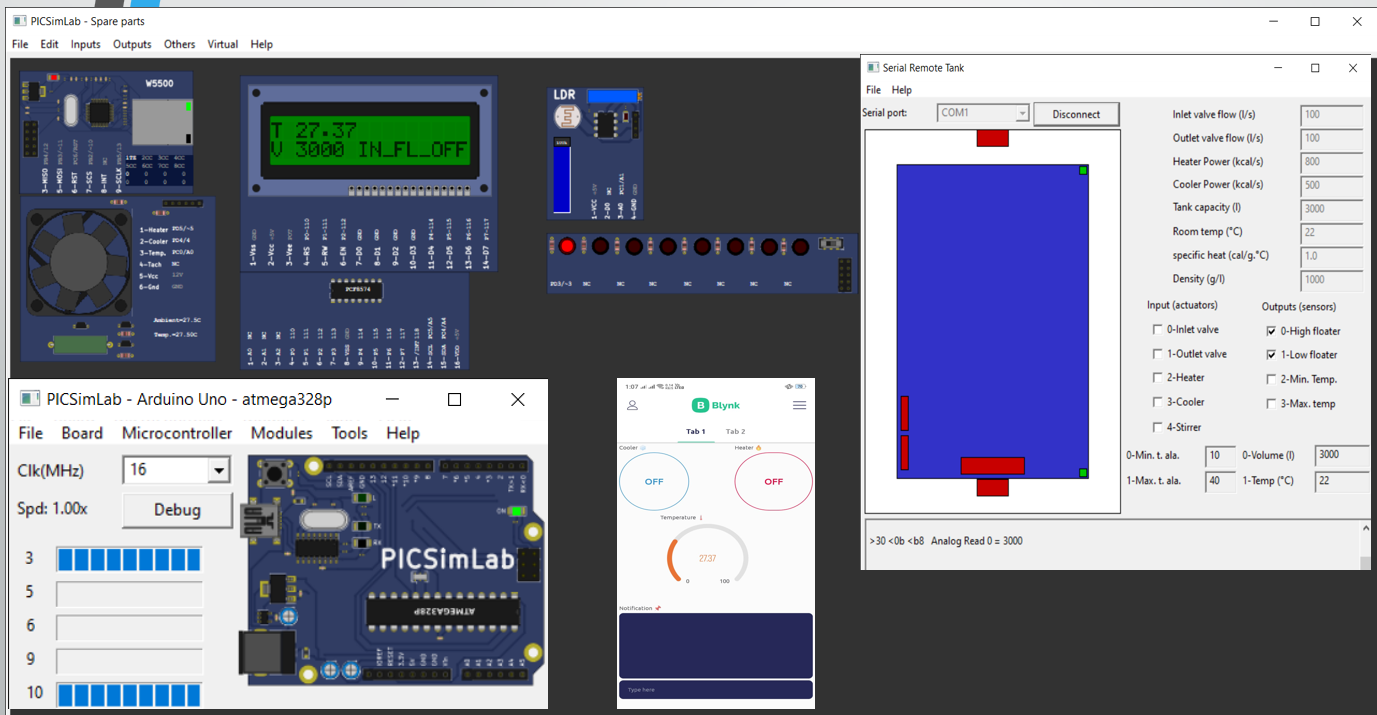Image resolution: width=1377 pixels, height=715 pixels.
Task: Open the Microcontroller menu in Arduino Uno window
Action: (177, 433)
